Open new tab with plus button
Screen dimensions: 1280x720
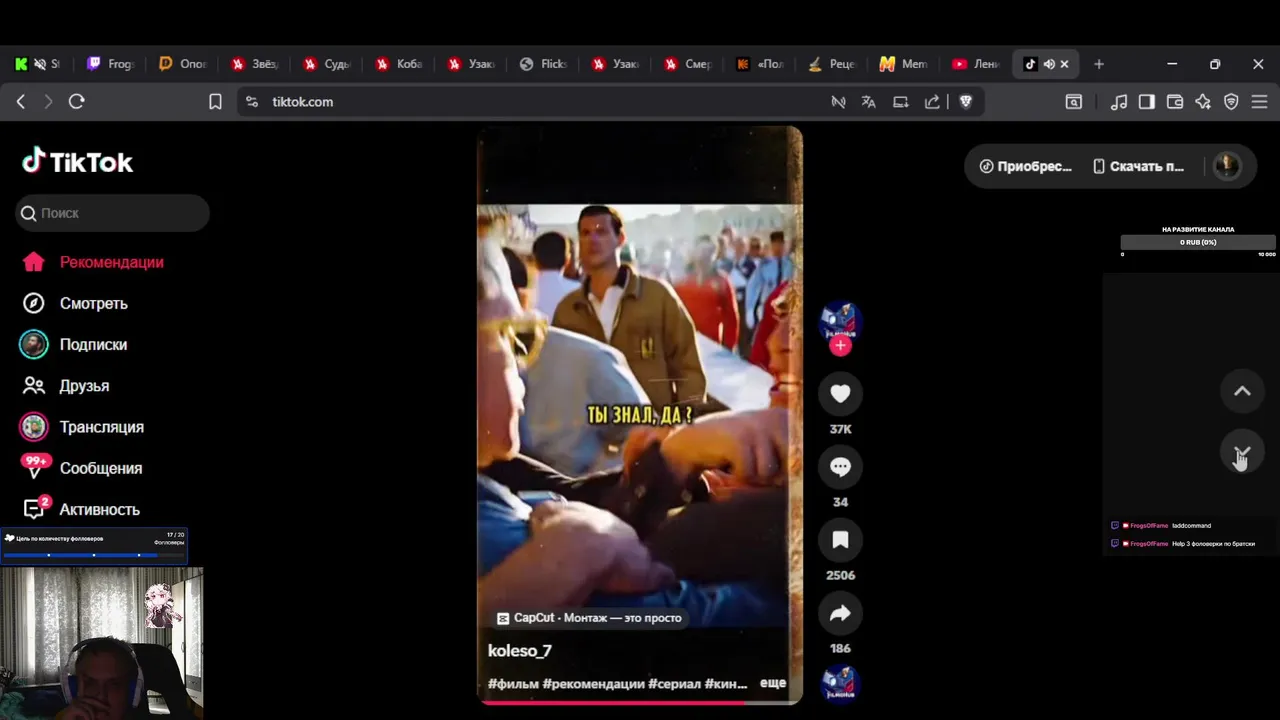[1099, 64]
